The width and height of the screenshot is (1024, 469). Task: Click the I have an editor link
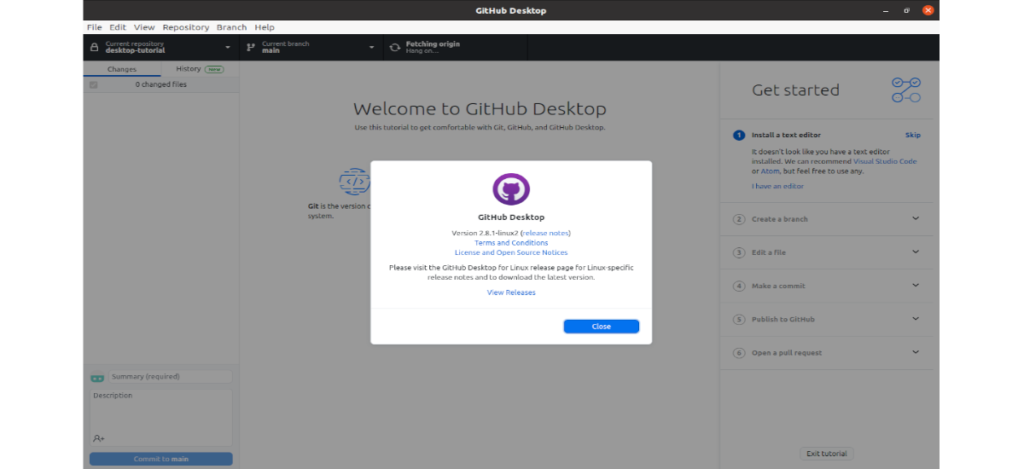(777, 187)
